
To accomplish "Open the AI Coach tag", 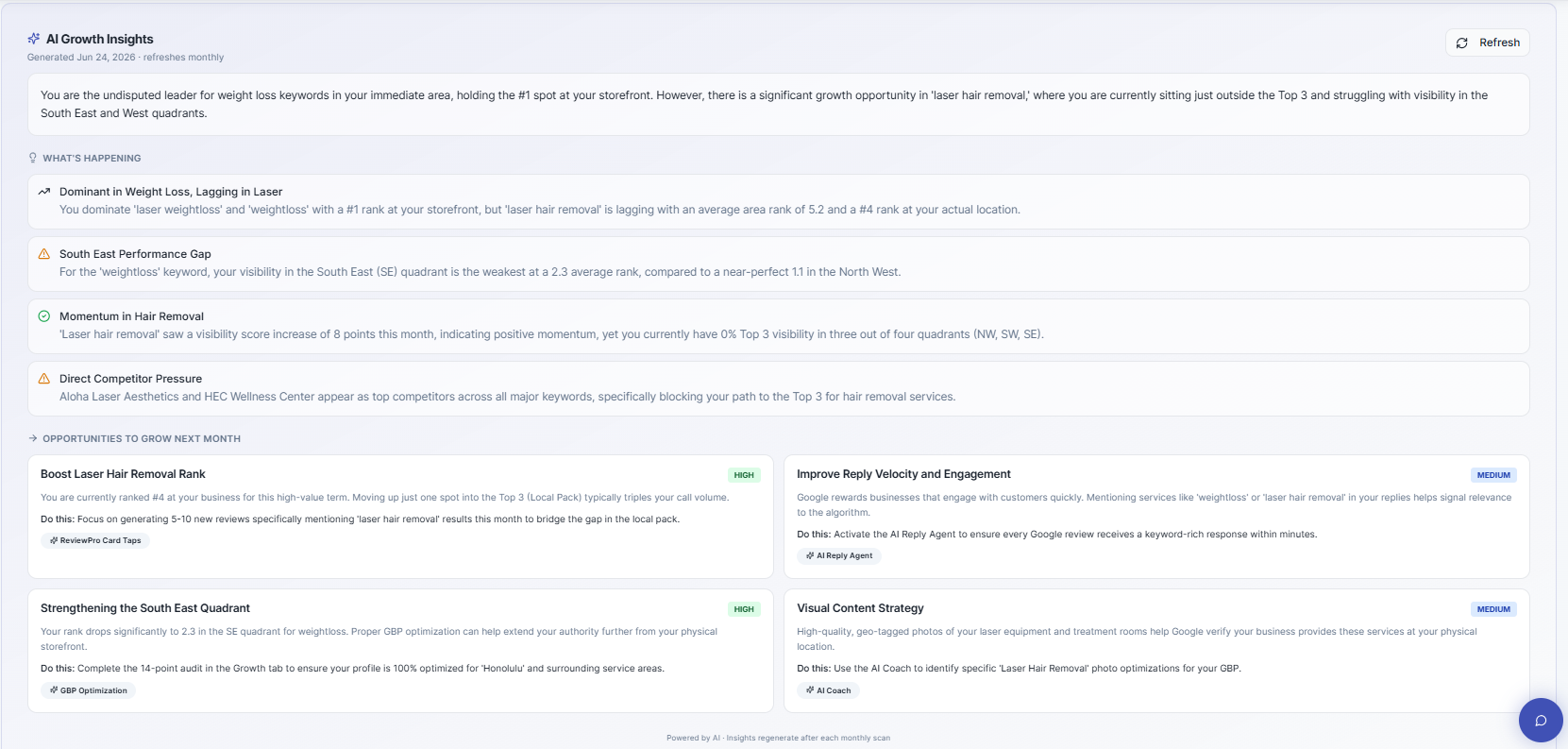I will click(x=828, y=690).
